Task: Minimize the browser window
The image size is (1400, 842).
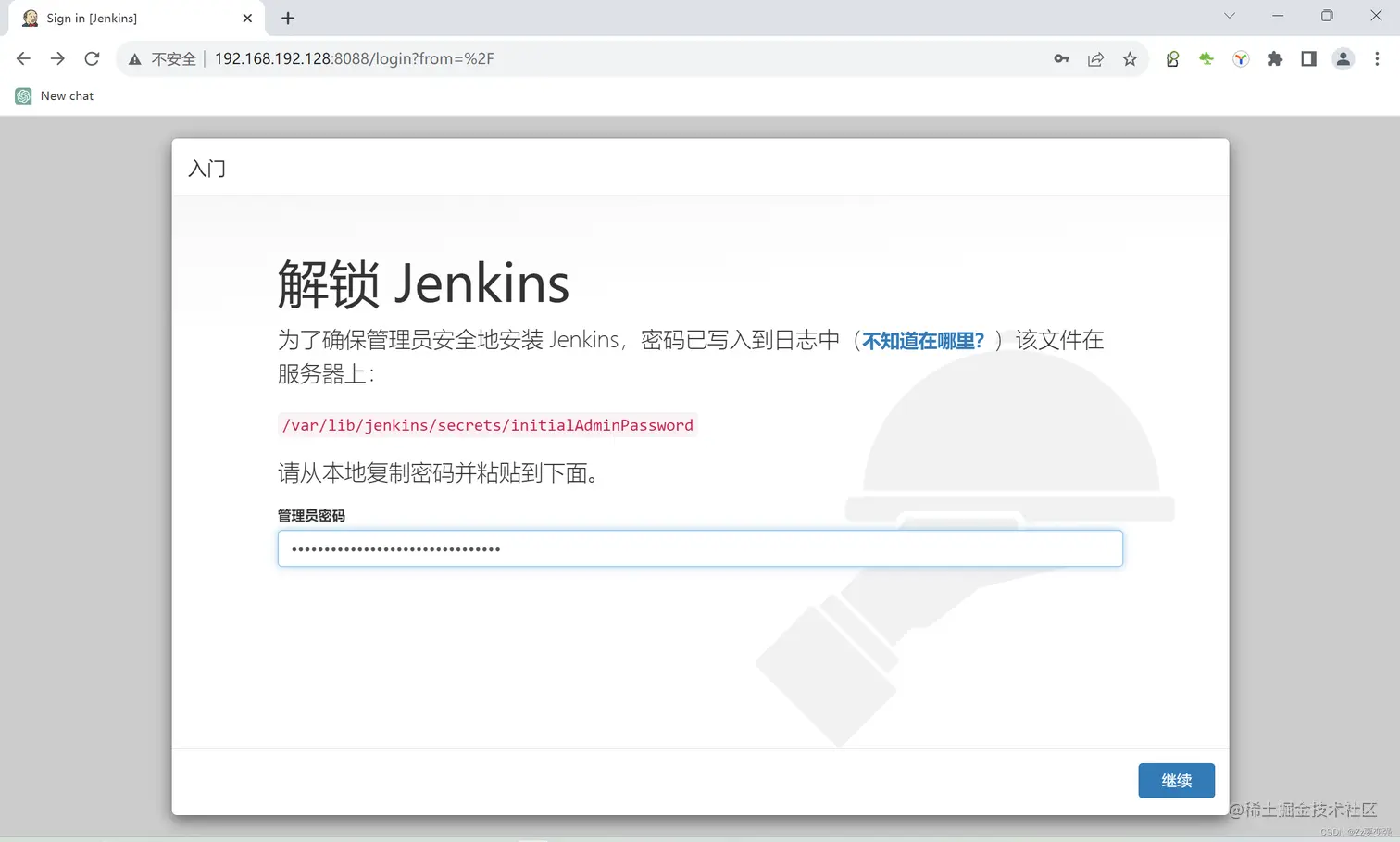Action: coord(1278,16)
